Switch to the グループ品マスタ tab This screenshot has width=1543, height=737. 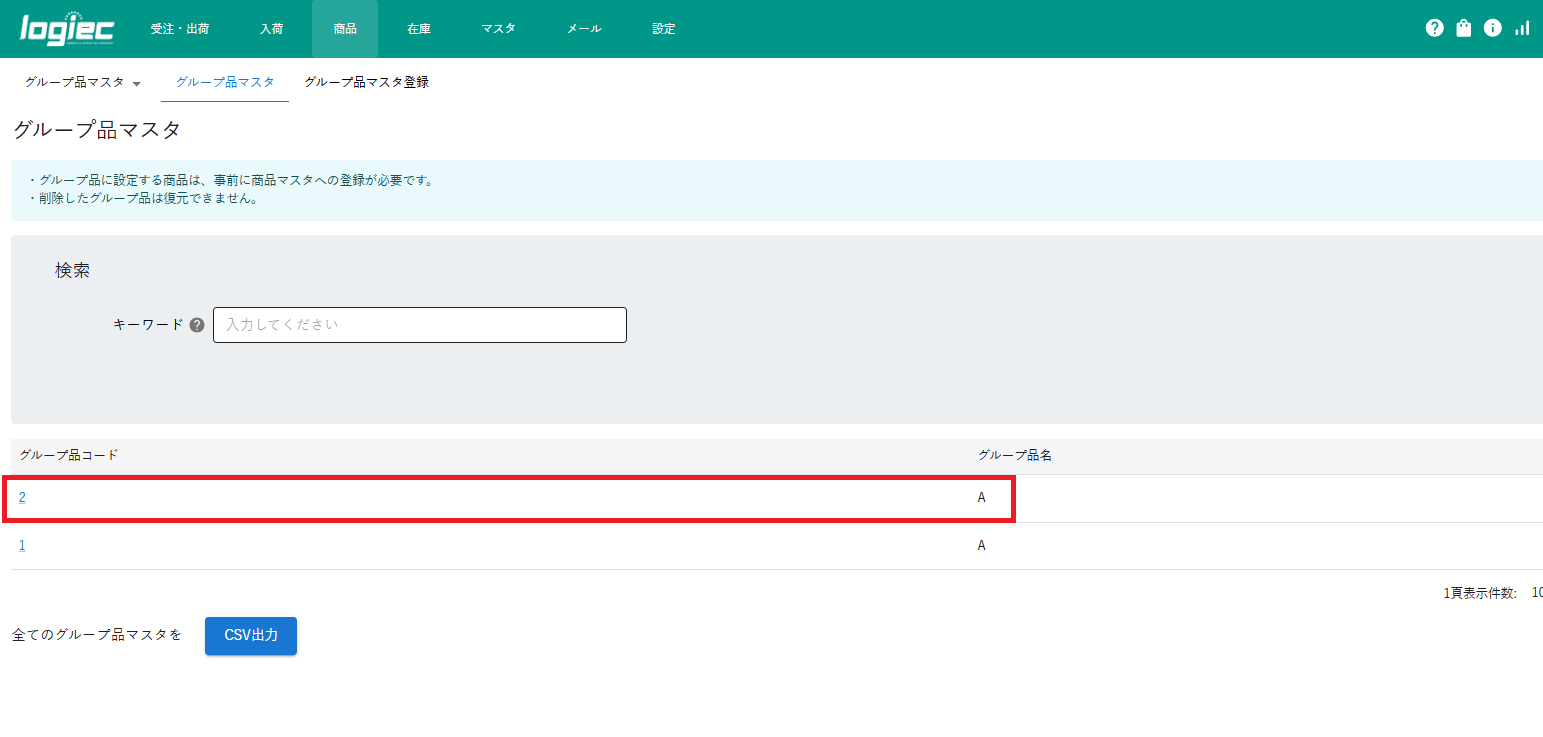click(x=225, y=82)
